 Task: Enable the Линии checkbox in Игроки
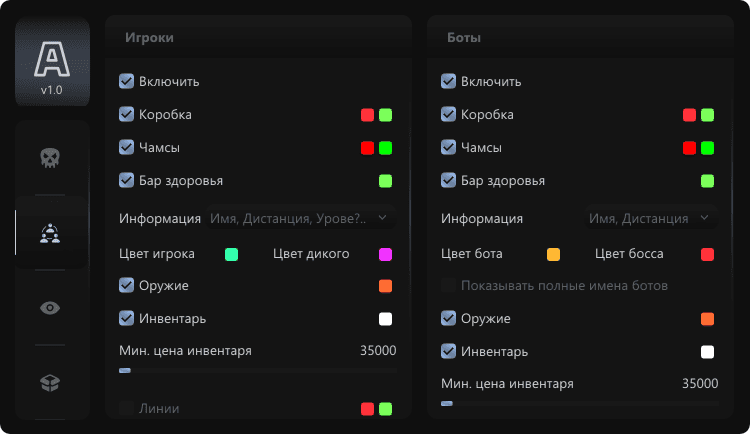[127, 408]
